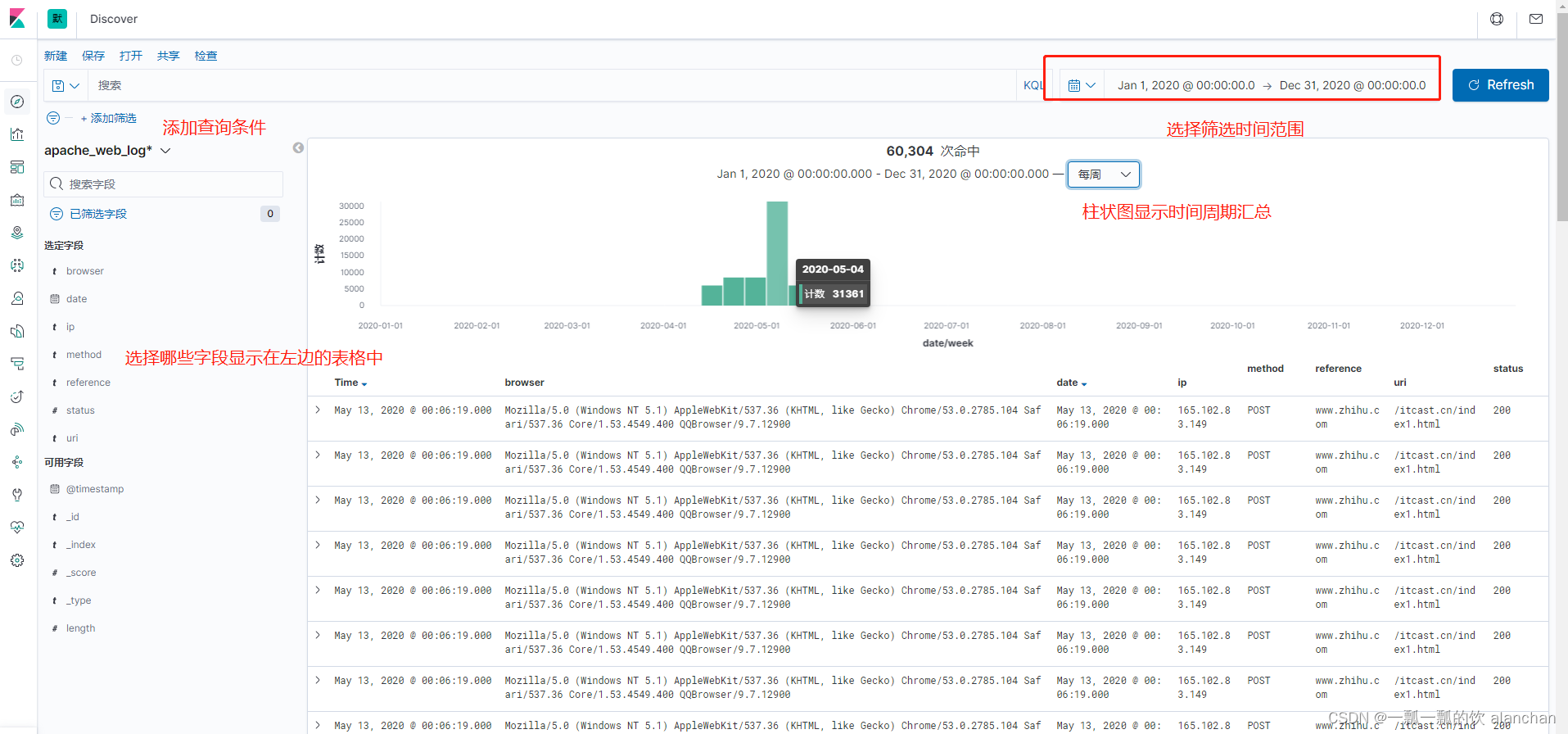Screen dimensions: 1568x734
Task: Select the _id available field
Action: coord(73,517)
